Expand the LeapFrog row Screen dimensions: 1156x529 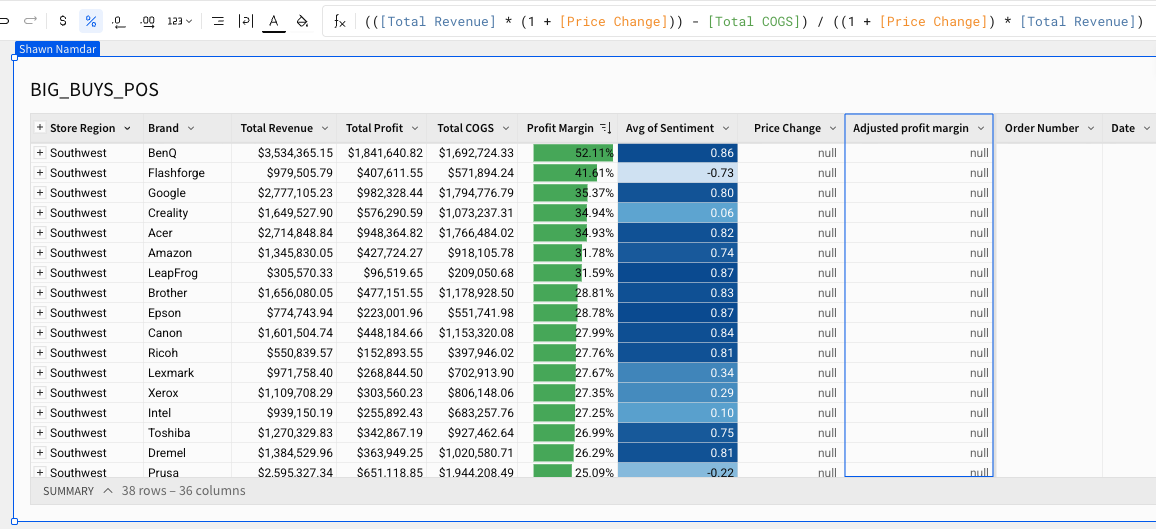(x=40, y=273)
